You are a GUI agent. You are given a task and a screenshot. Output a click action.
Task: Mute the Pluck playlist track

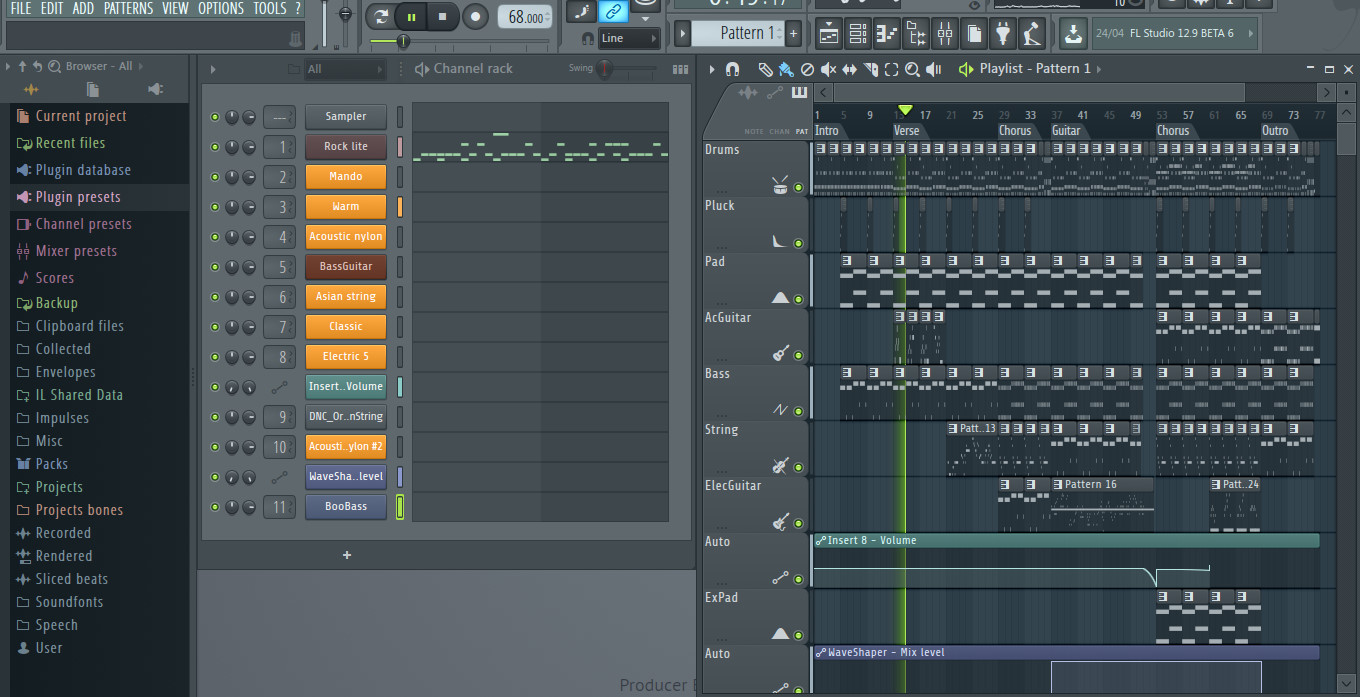(798, 243)
